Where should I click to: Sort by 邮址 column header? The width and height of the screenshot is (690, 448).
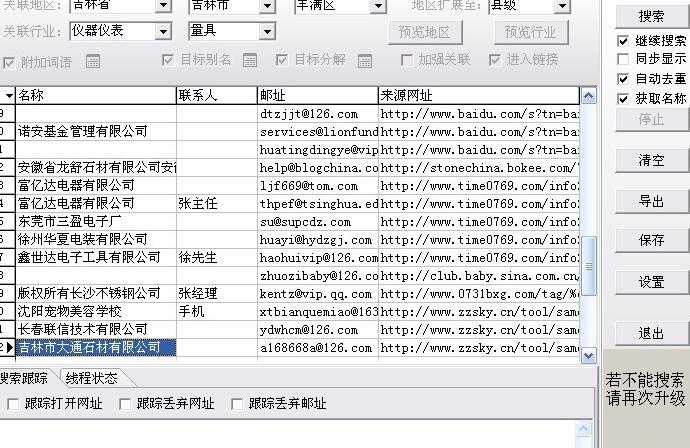[318, 95]
